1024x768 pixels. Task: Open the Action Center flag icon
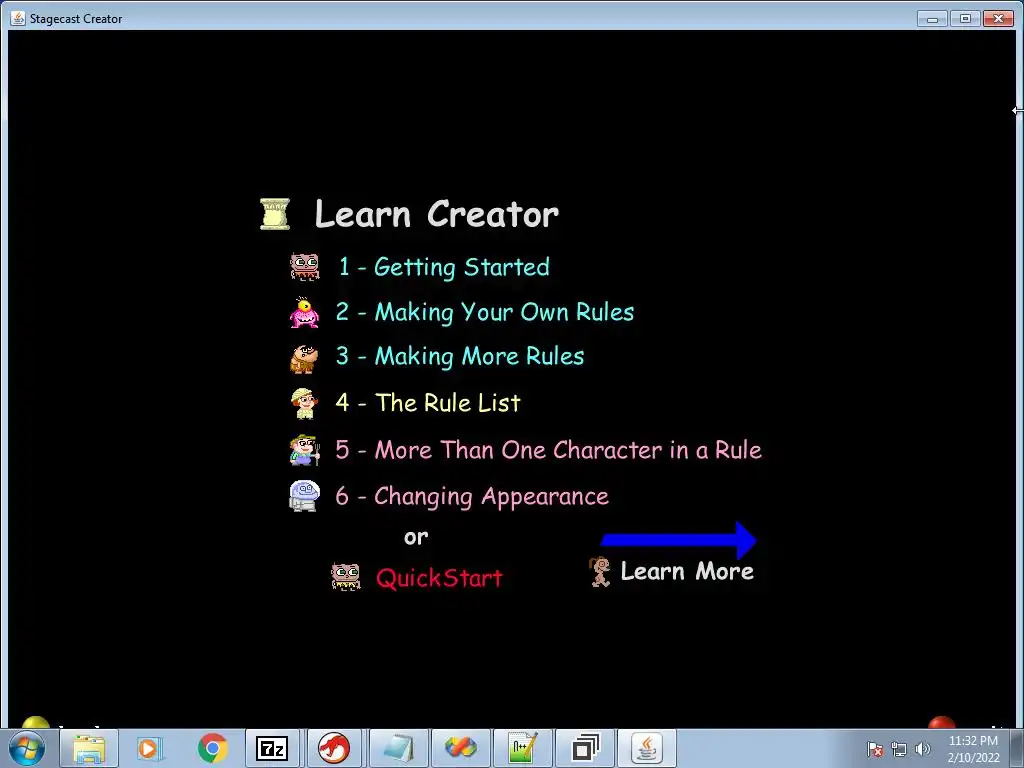coord(875,749)
